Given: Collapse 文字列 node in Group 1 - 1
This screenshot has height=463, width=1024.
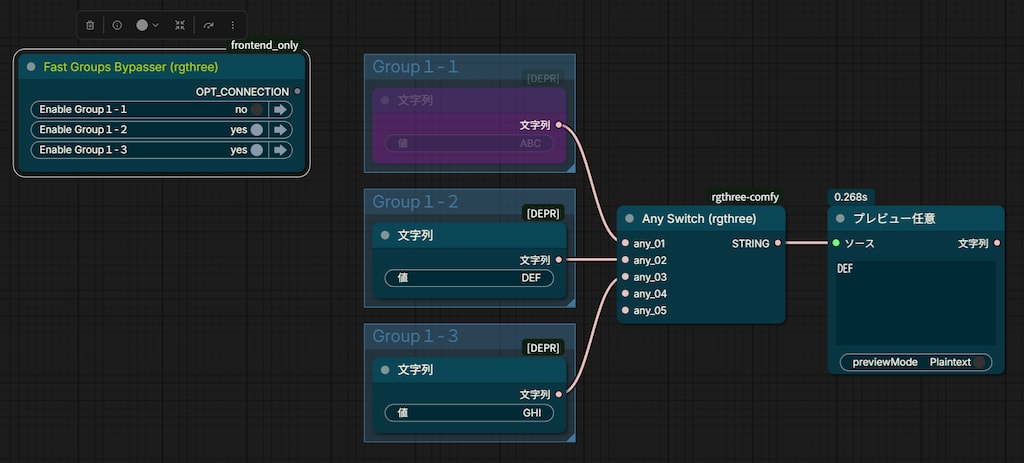Looking at the screenshot, I should tap(385, 101).
